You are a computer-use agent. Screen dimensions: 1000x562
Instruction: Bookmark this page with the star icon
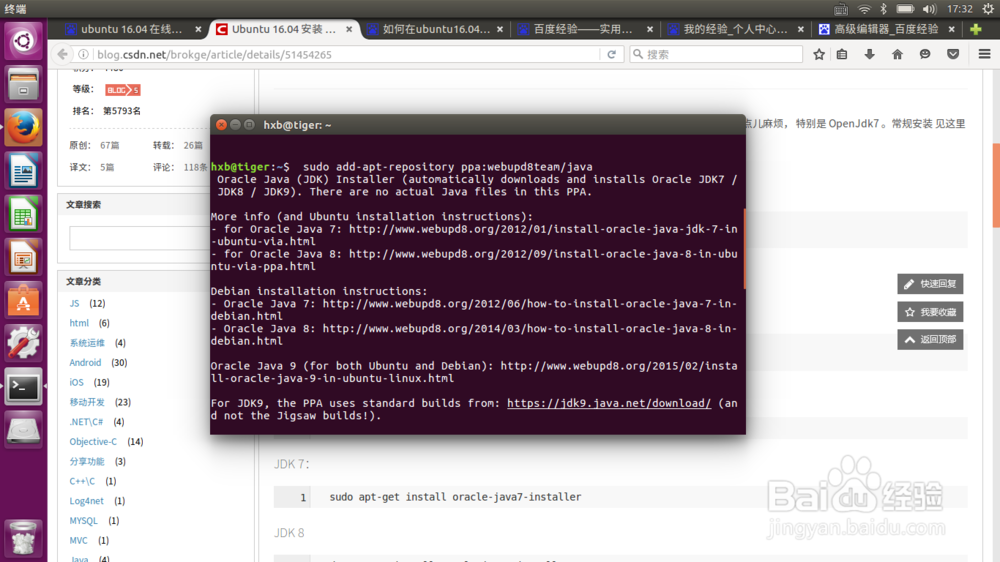coord(819,54)
